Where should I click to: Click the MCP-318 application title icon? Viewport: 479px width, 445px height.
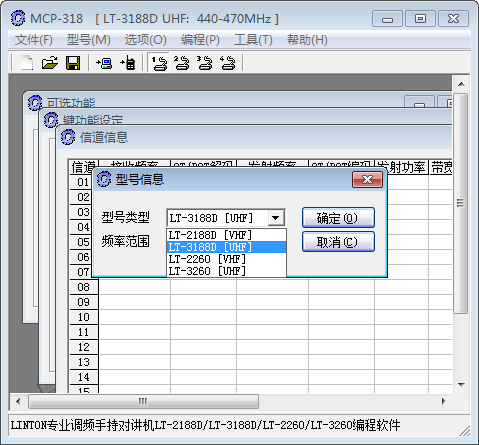tap(18, 18)
